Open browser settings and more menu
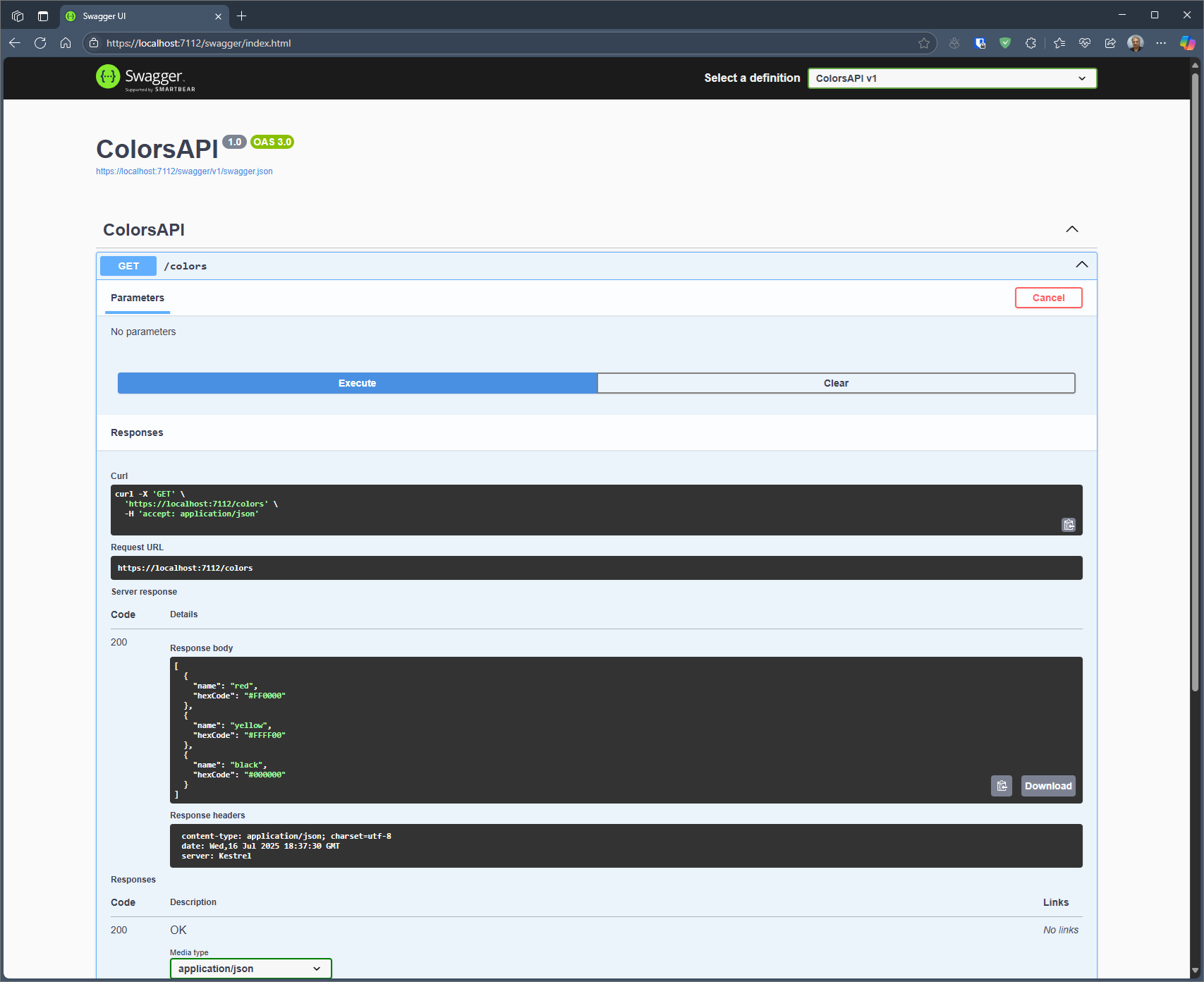The width and height of the screenshot is (1204, 982). [x=1161, y=43]
